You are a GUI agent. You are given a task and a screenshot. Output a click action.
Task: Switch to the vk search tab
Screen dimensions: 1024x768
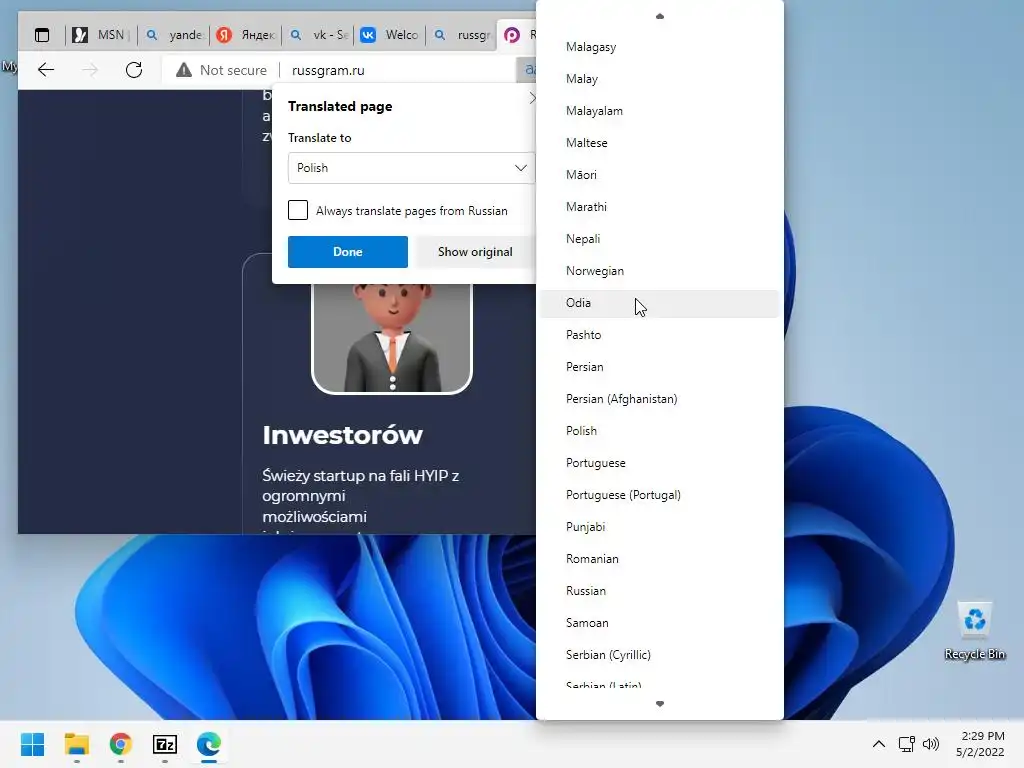(x=318, y=35)
